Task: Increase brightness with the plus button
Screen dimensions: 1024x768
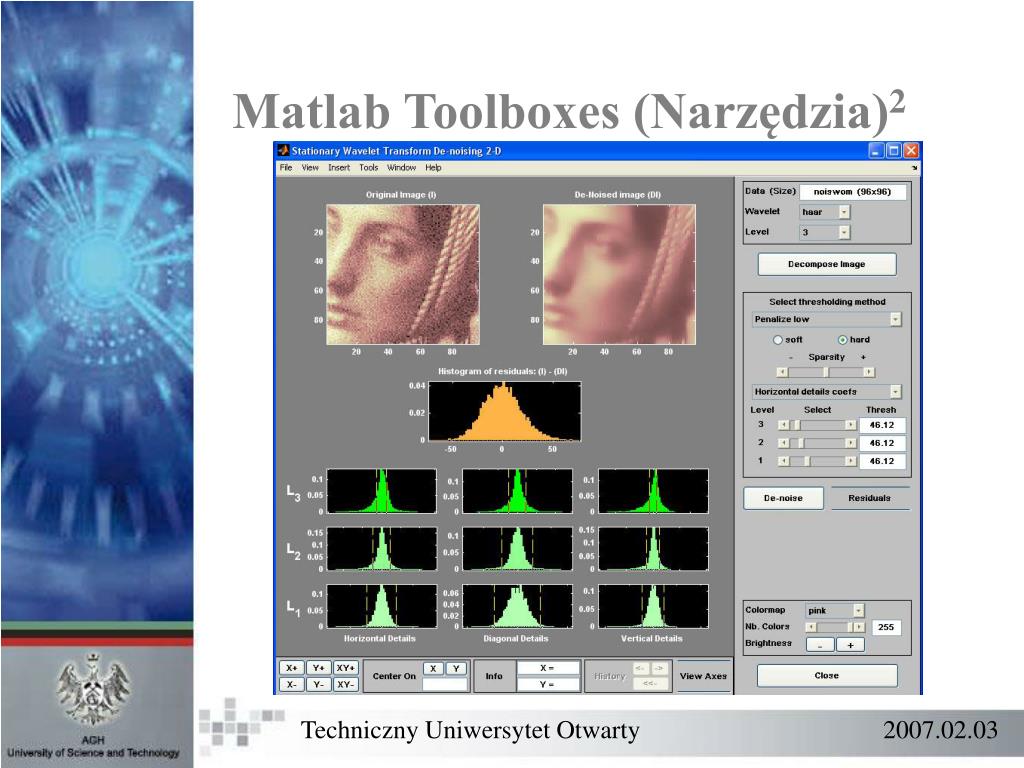Action: coord(850,645)
